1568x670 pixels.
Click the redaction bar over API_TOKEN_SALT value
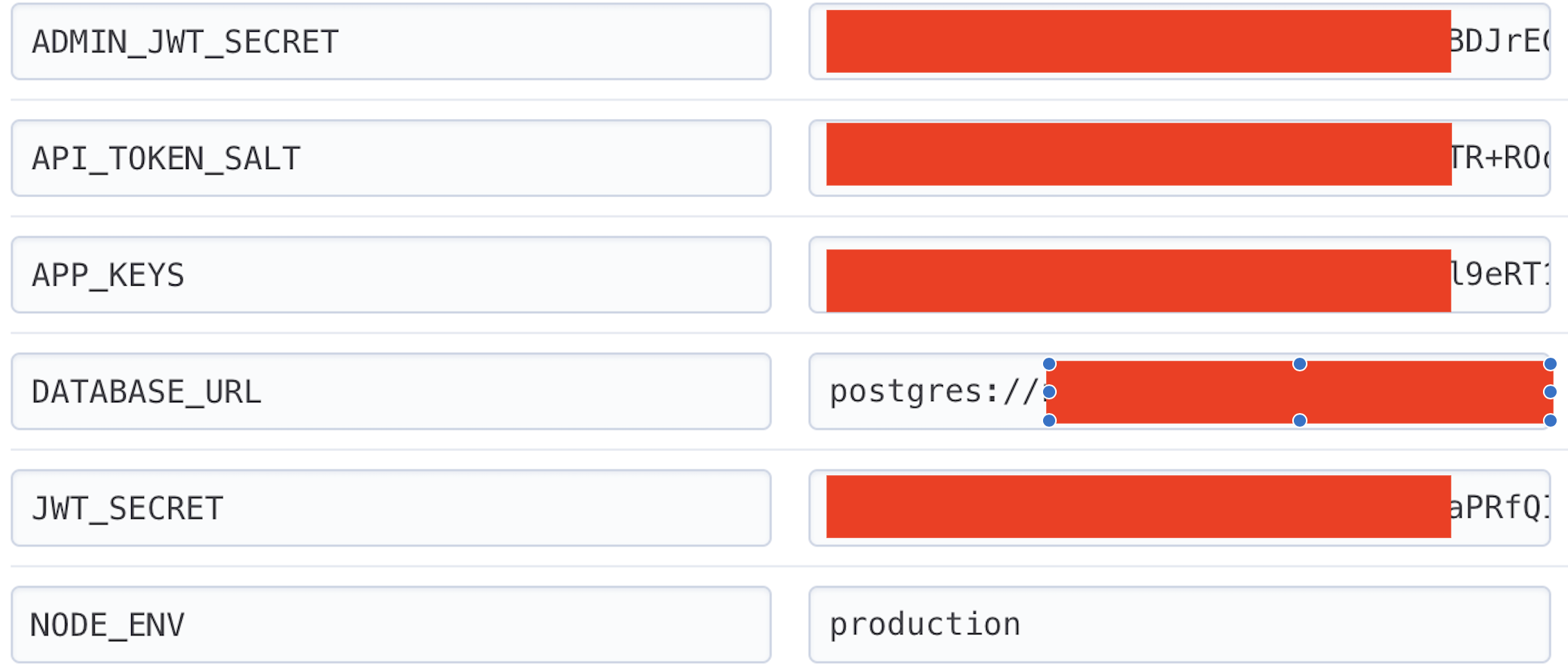[x=1136, y=158]
